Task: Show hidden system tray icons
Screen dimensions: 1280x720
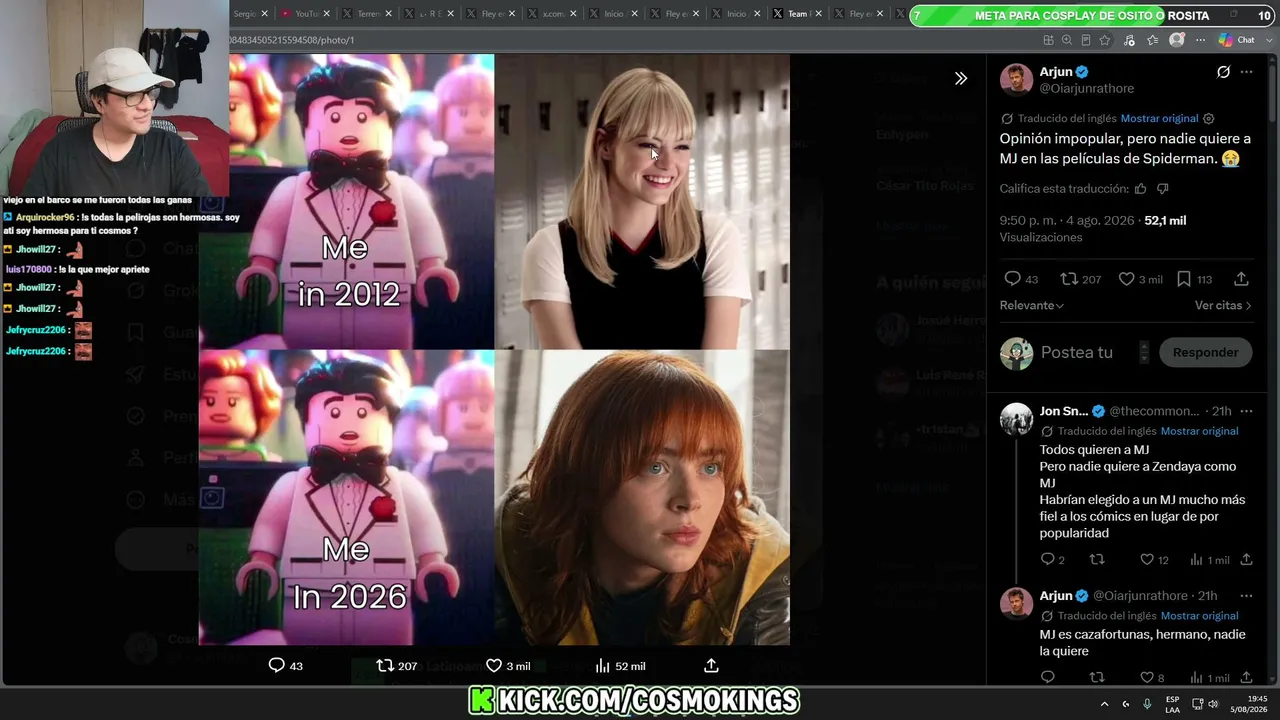Action: click(1104, 704)
